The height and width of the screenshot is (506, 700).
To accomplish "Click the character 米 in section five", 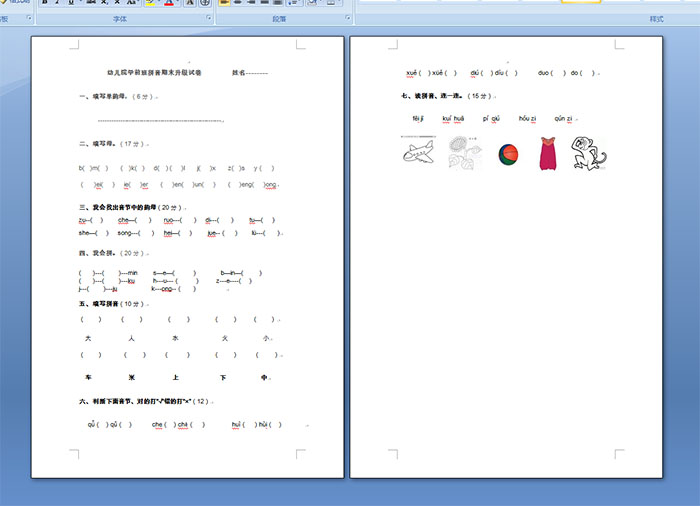I will point(132,377).
